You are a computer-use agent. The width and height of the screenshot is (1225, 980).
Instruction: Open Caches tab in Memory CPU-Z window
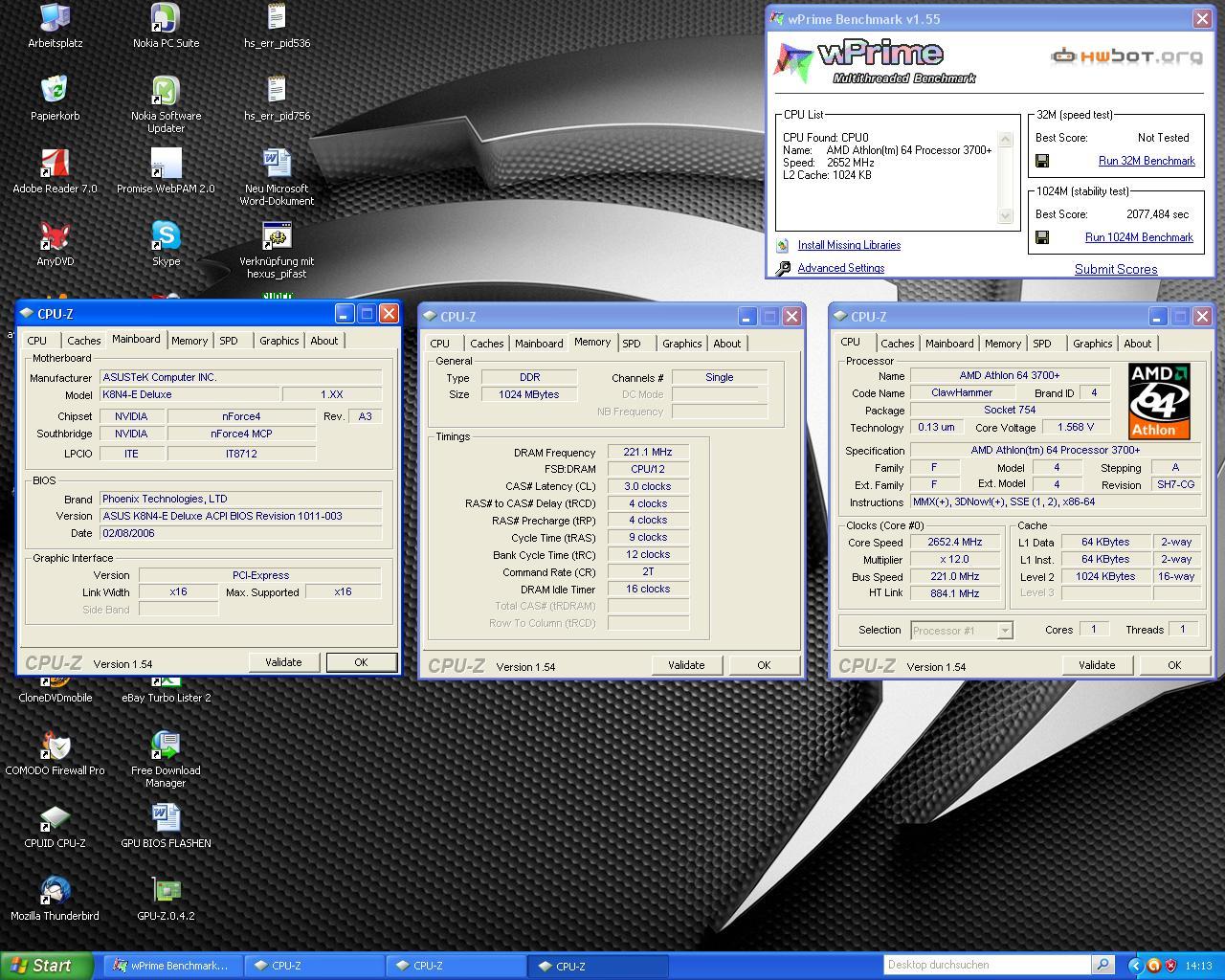click(486, 344)
